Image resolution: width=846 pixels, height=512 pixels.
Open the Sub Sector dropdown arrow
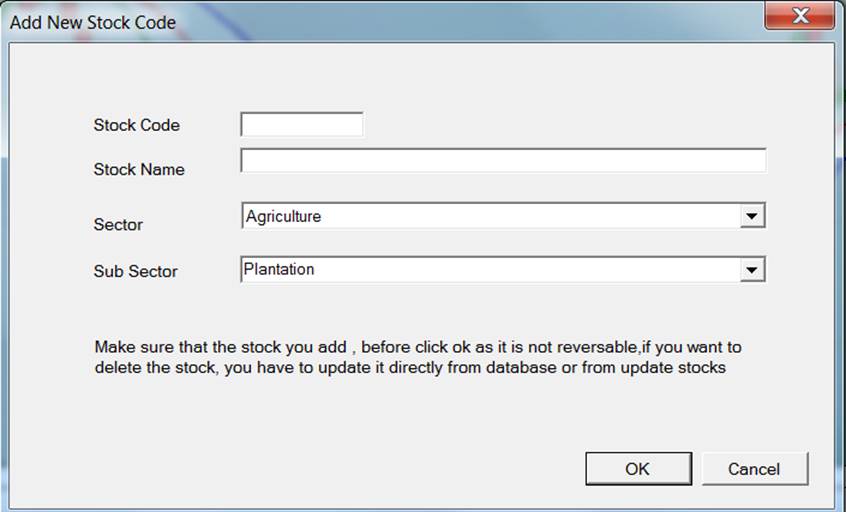pyautogui.click(x=753, y=269)
